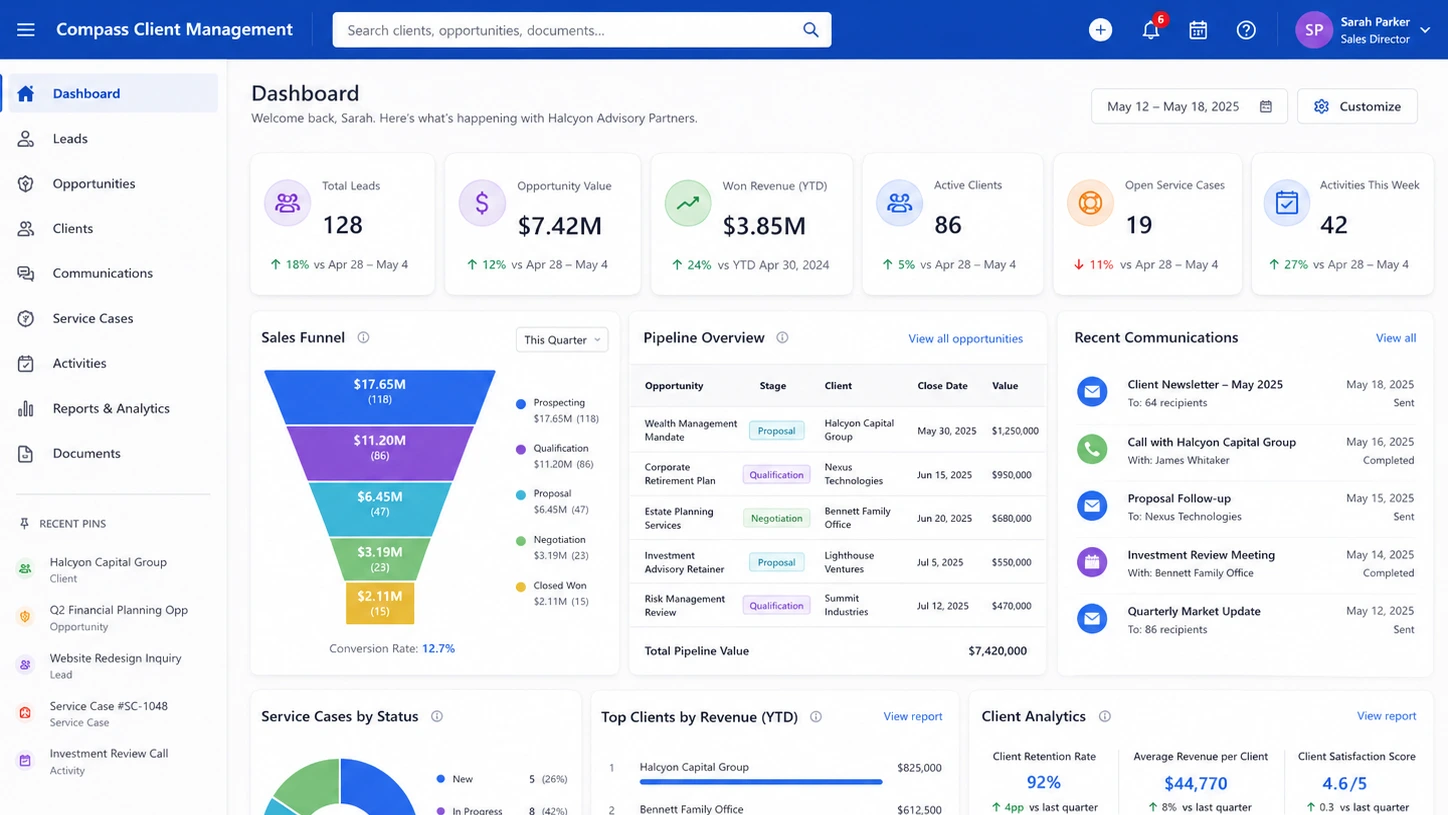
Task: Open Leads in the sidebar
Action: click(113, 138)
